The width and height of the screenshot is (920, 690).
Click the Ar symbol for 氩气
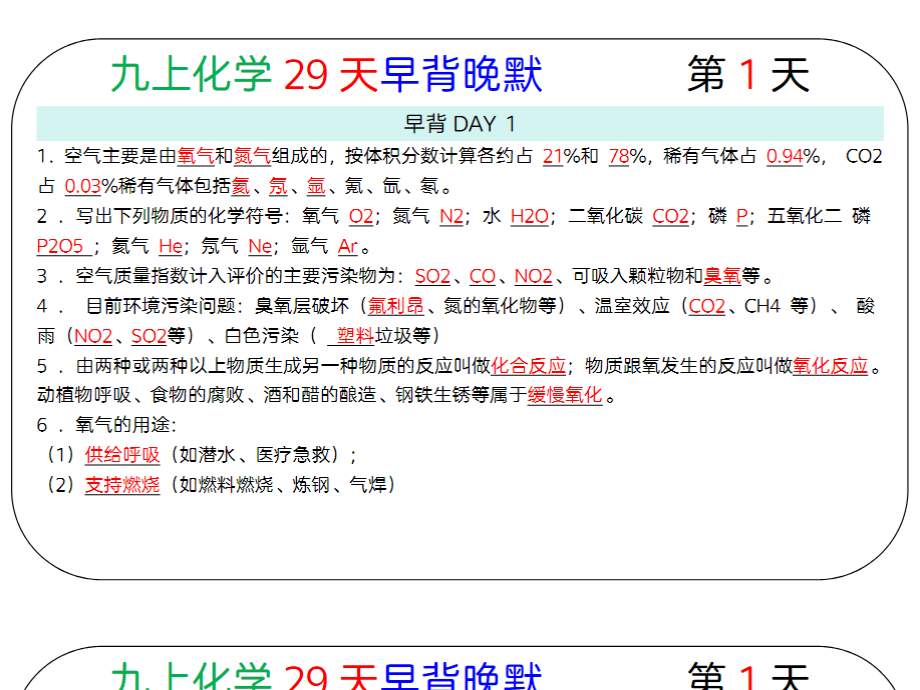coord(349,243)
